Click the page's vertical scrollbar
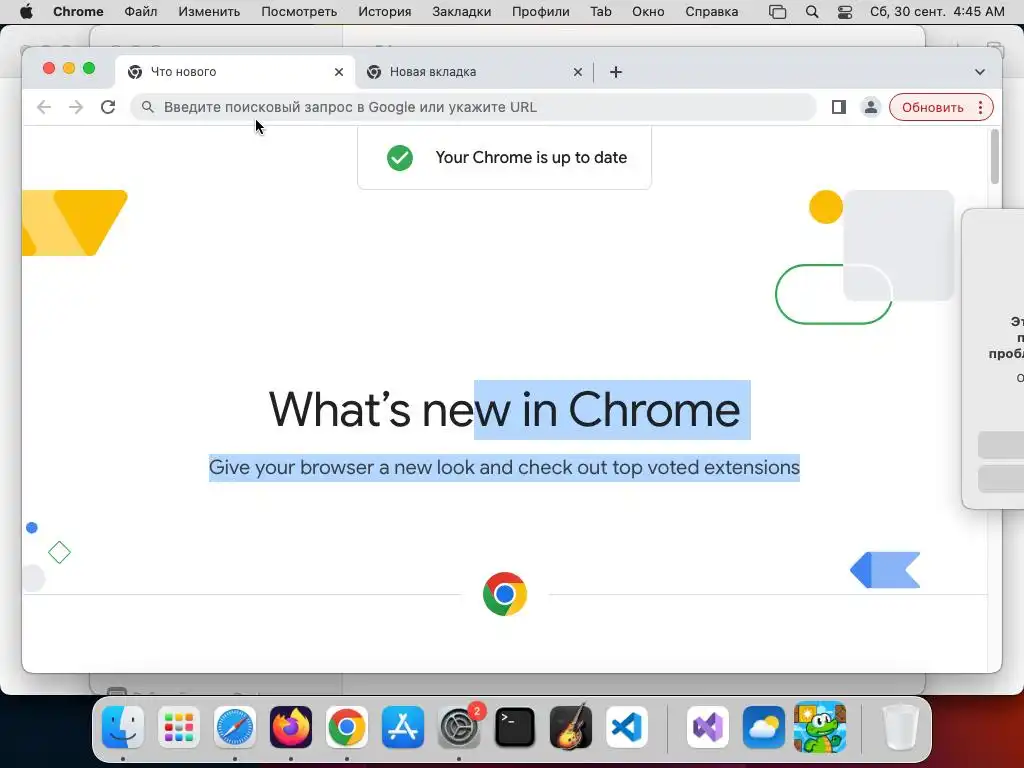 click(995, 157)
